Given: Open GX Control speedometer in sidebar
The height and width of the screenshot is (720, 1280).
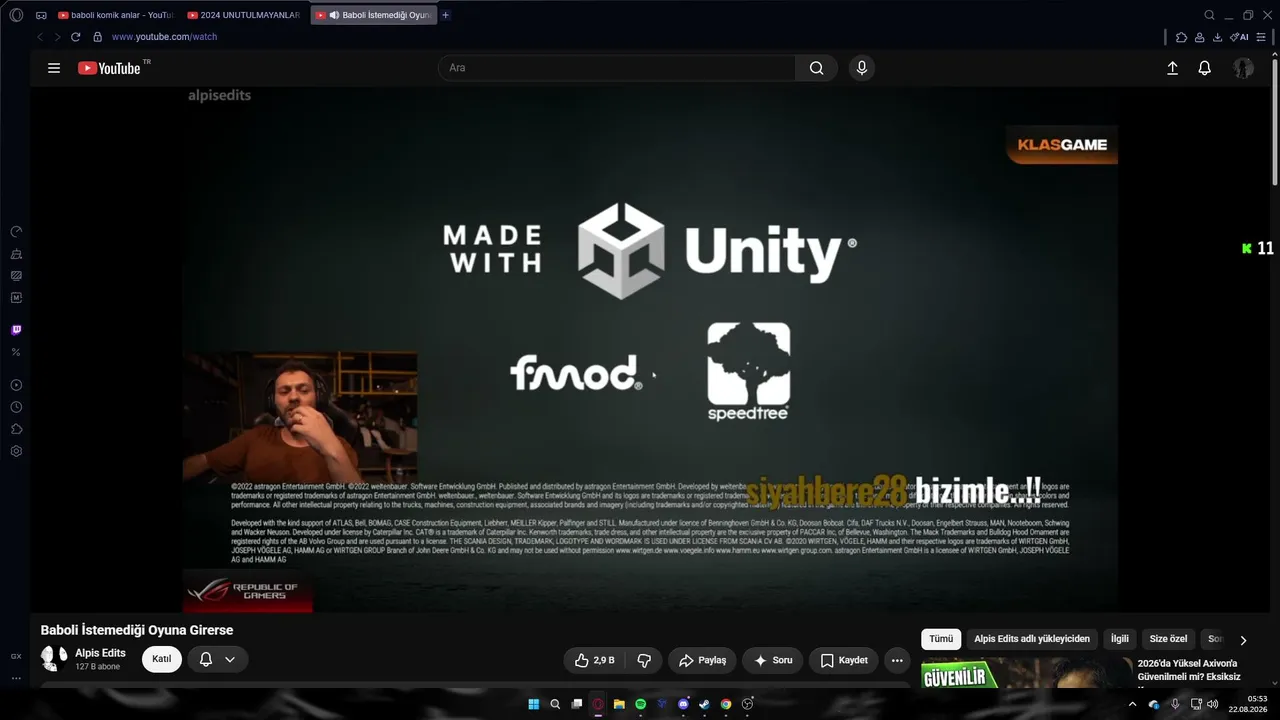Looking at the screenshot, I should [16, 231].
